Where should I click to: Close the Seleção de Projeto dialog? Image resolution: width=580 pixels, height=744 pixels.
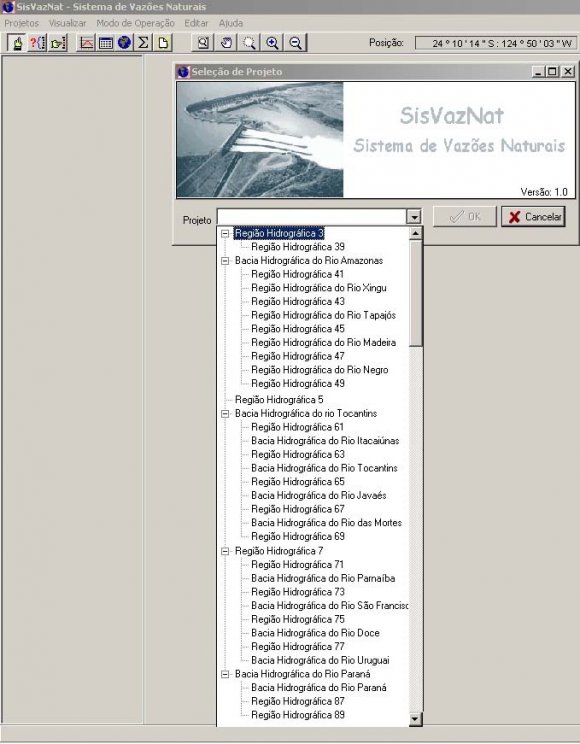(x=568, y=72)
